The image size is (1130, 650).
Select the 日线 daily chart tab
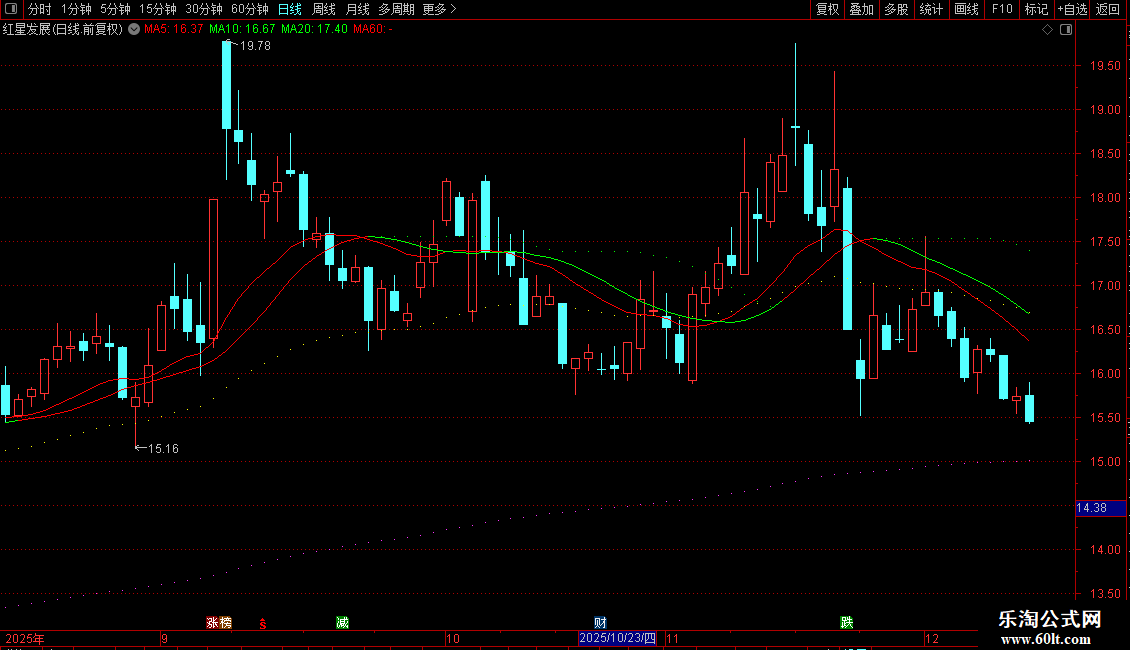(x=290, y=9)
